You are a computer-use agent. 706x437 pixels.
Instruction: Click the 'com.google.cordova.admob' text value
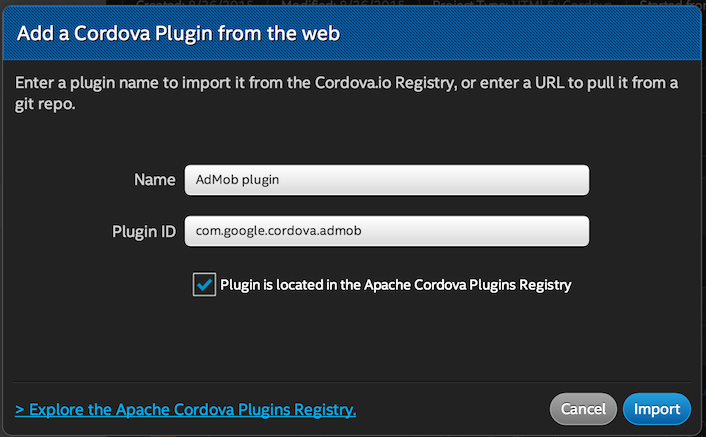tap(278, 231)
